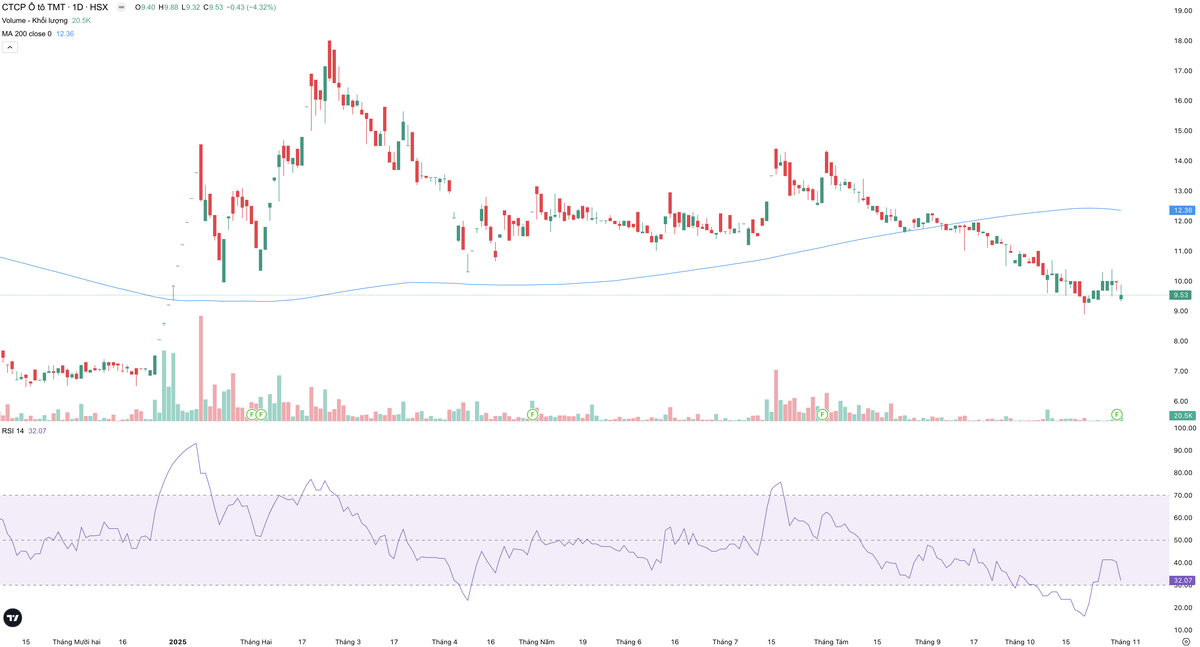Click the purple 32.07 RSI axis label
The image size is (1200, 647).
click(1182, 580)
